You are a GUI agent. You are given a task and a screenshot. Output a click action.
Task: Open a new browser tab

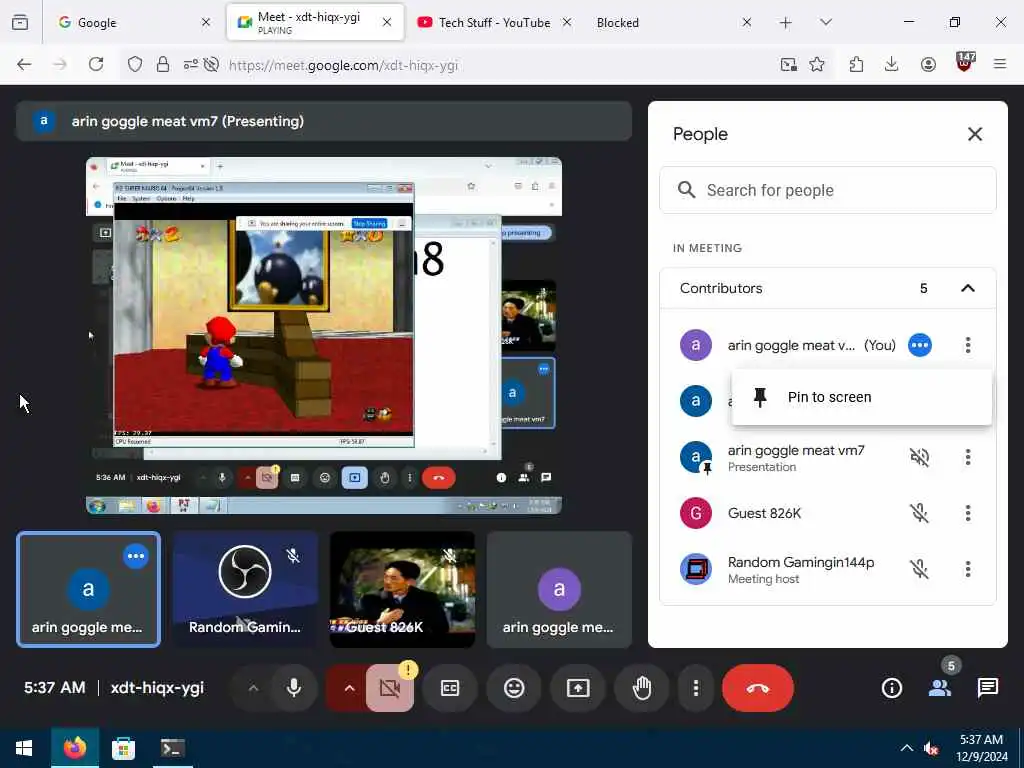tap(786, 23)
